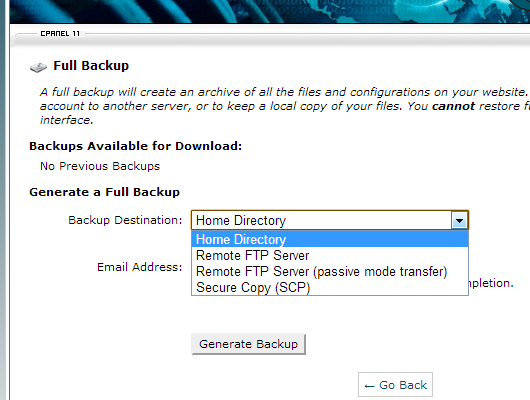The height and width of the screenshot is (400, 530).
Task: Click the Generate Backup button
Action: click(x=248, y=344)
